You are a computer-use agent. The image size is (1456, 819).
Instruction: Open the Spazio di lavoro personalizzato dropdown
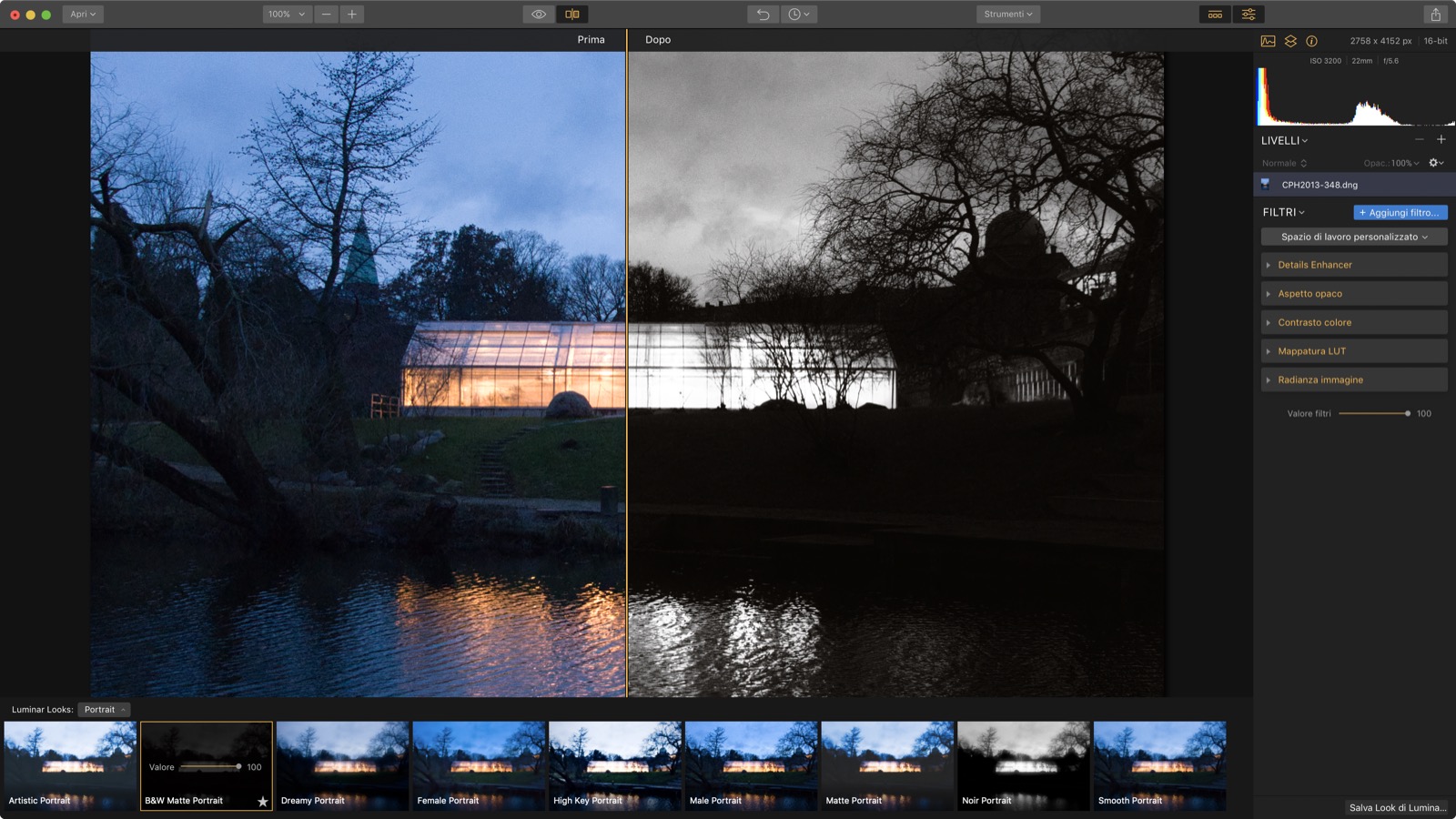click(x=1353, y=237)
